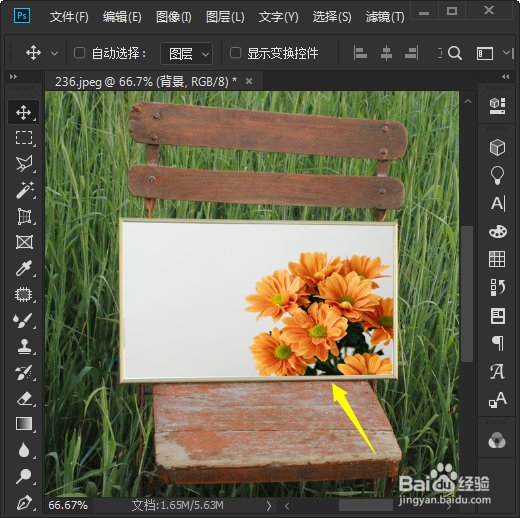Select the Eraser tool
This screenshot has width=520, height=518.
24,399
